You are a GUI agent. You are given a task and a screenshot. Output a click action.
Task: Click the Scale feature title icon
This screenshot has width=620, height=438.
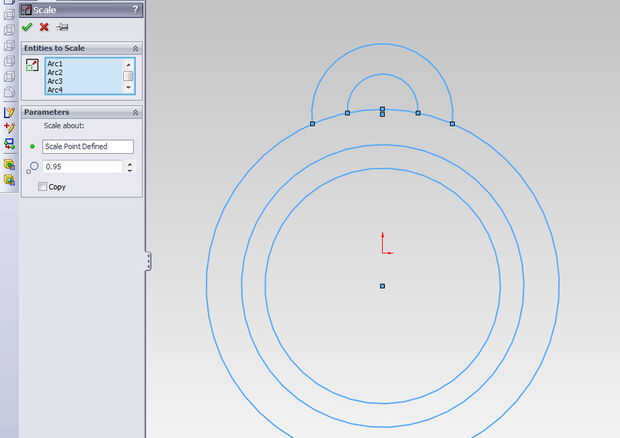26,9
